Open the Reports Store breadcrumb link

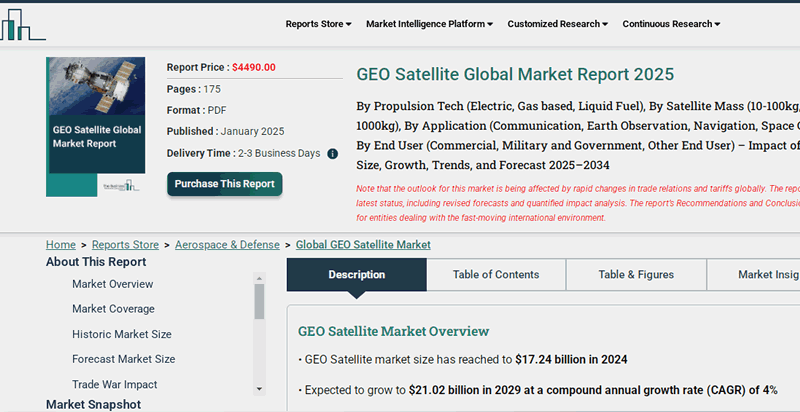(126, 245)
